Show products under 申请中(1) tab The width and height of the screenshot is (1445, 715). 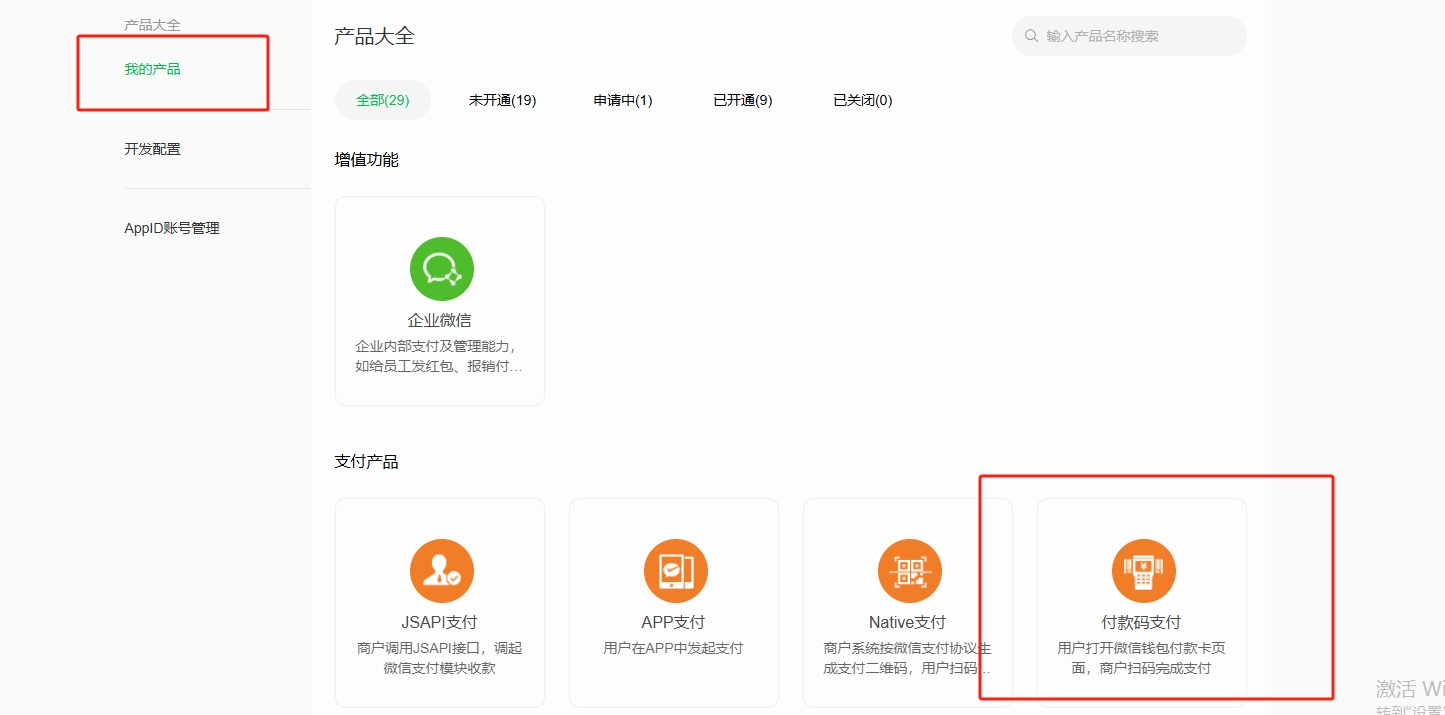click(x=622, y=100)
